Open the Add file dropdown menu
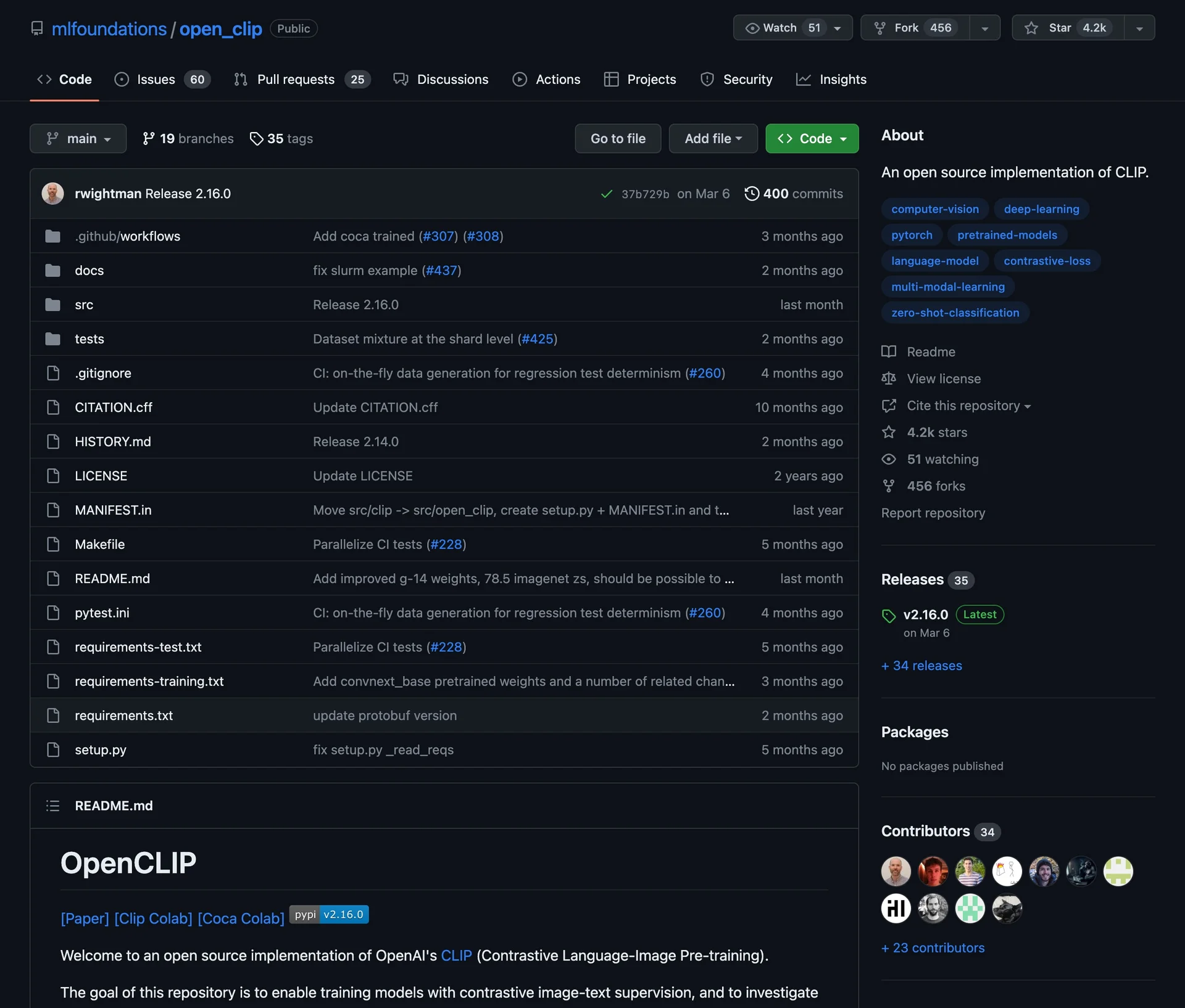The height and width of the screenshot is (1008, 1185). point(713,138)
